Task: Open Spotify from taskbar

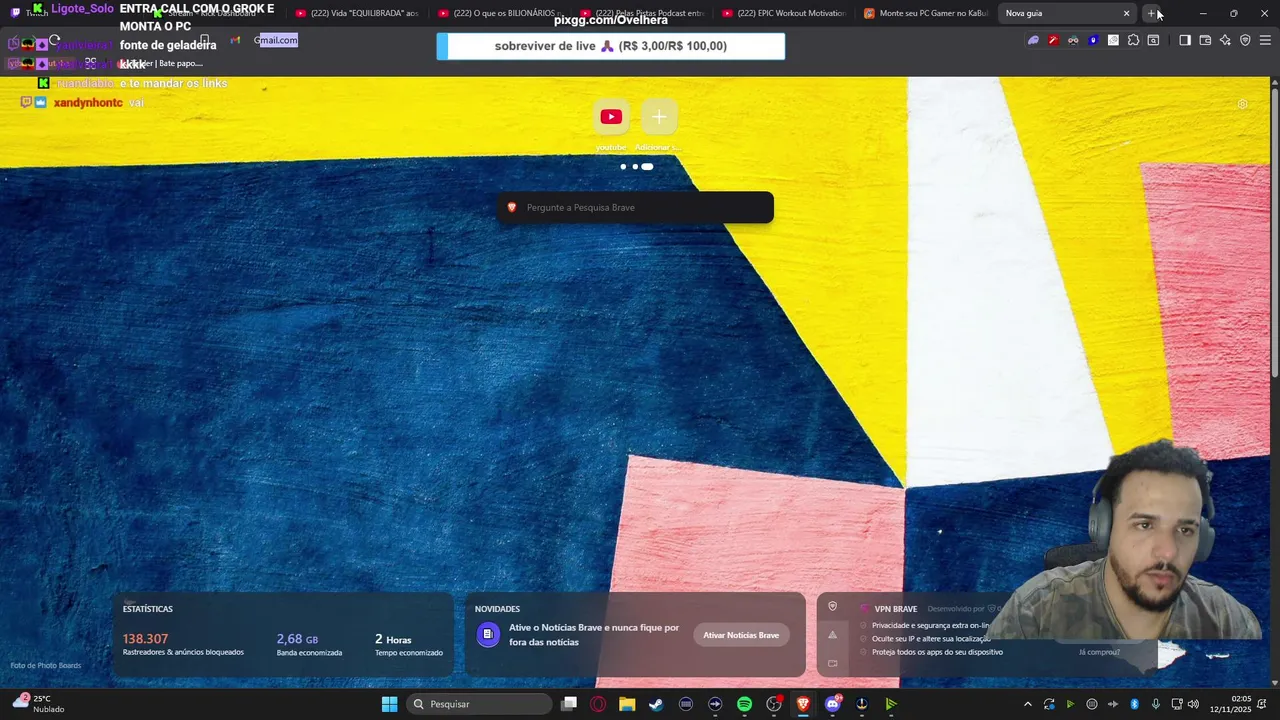Action: [744, 704]
